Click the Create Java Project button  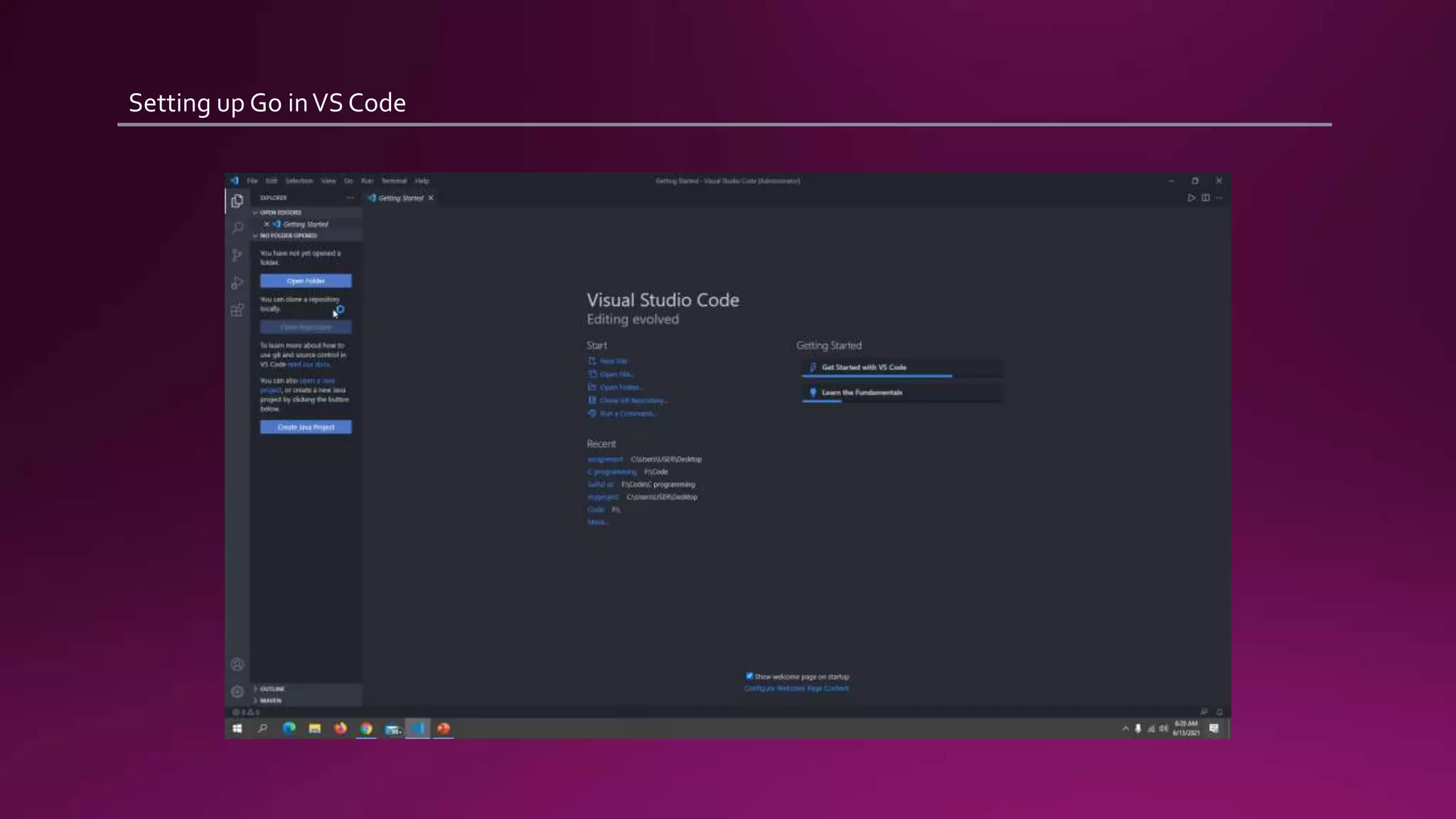click(x=306, y=427)
